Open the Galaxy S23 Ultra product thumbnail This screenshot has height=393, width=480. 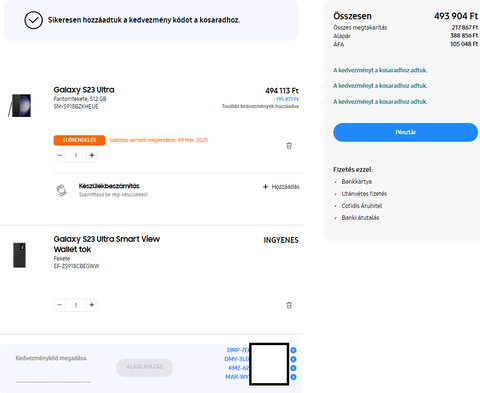20,105
